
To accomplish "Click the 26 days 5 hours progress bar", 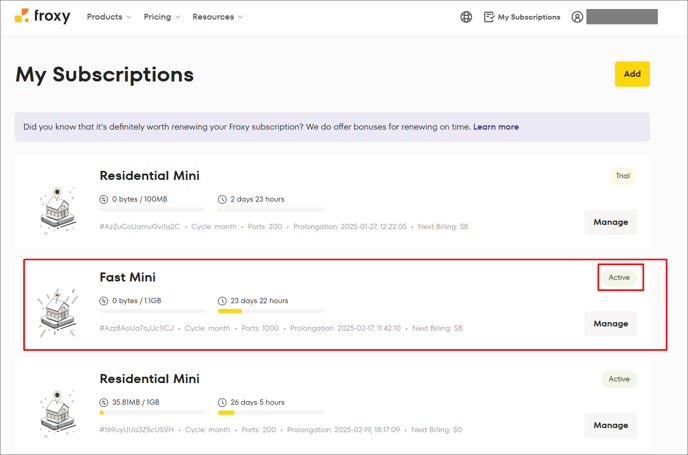I will [x=271, y=412].
